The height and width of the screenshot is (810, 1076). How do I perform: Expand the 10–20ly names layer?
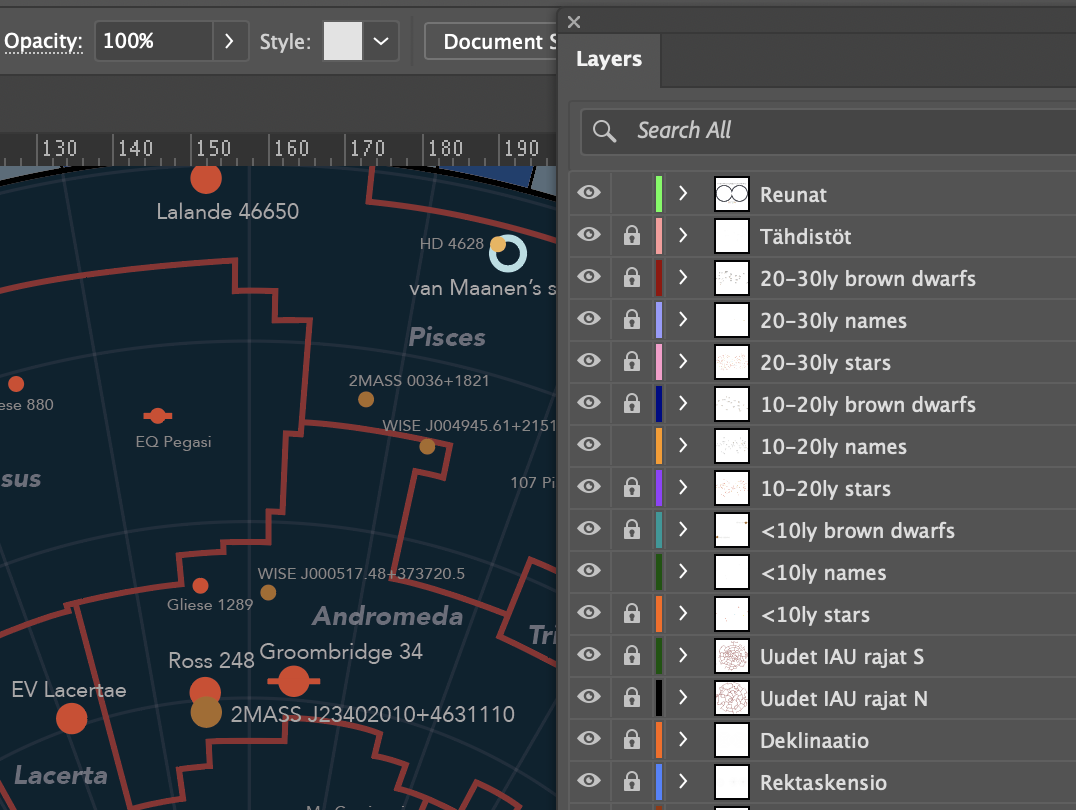tap(683, 446)
